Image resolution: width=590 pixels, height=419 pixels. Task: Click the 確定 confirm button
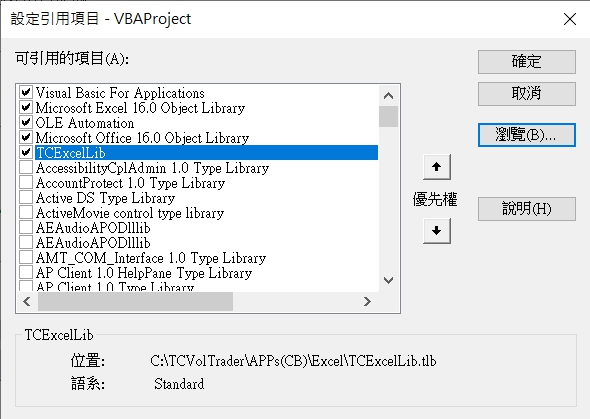527,62
